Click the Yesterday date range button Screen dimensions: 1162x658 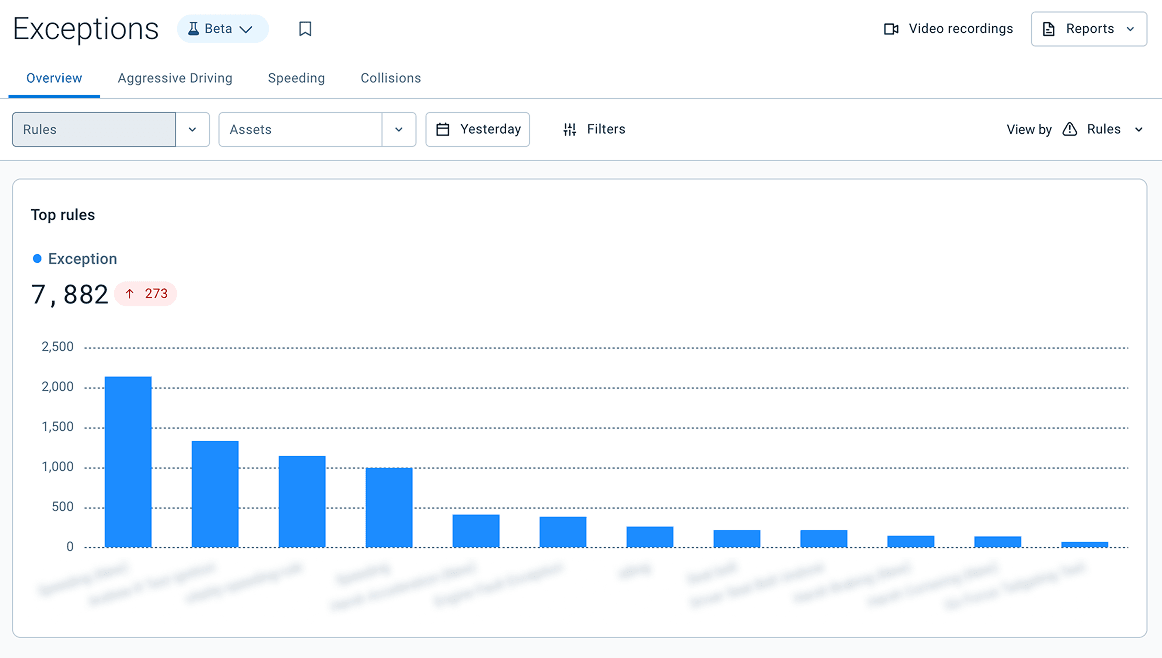[477, 129]
